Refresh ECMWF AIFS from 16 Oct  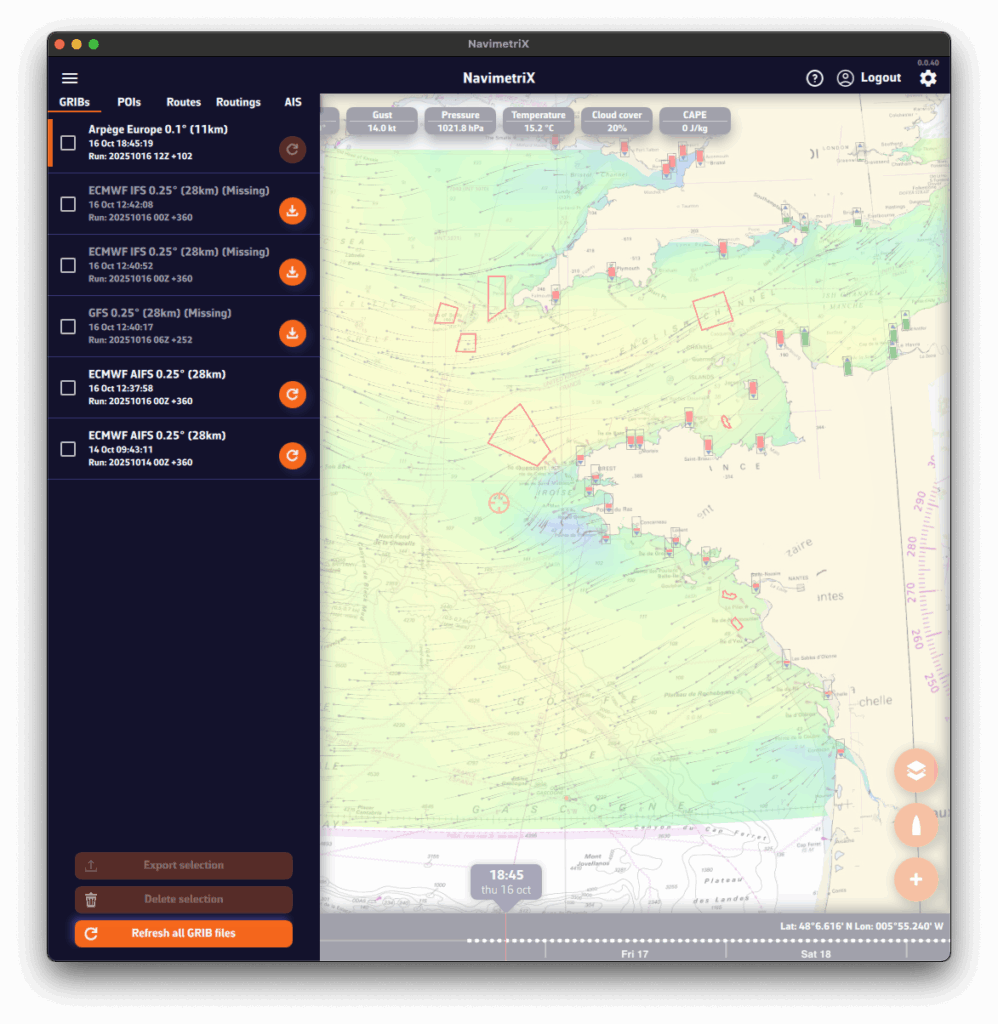pos(292,394)
